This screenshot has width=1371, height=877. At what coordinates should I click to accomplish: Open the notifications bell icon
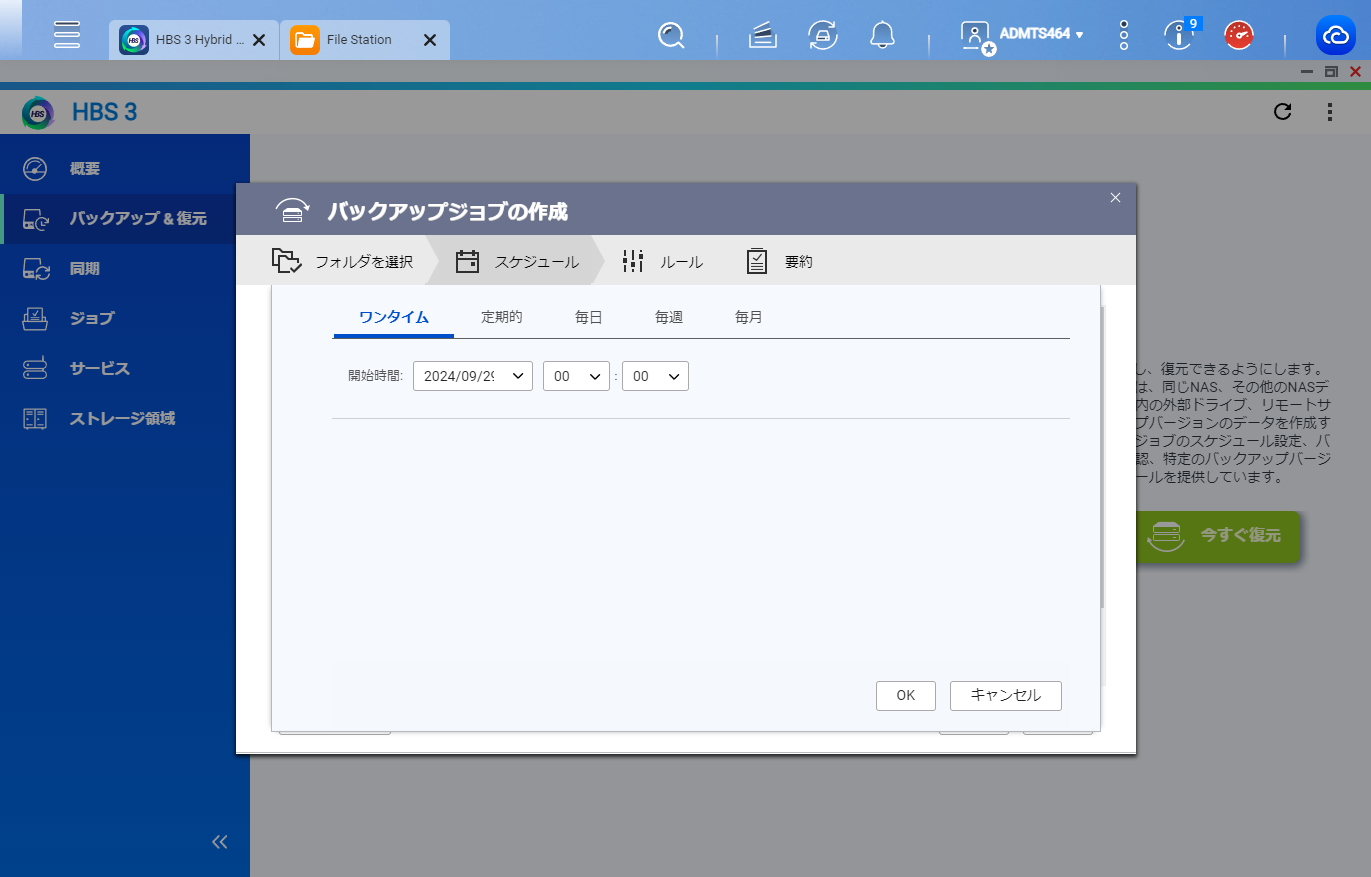pos(881,36)
